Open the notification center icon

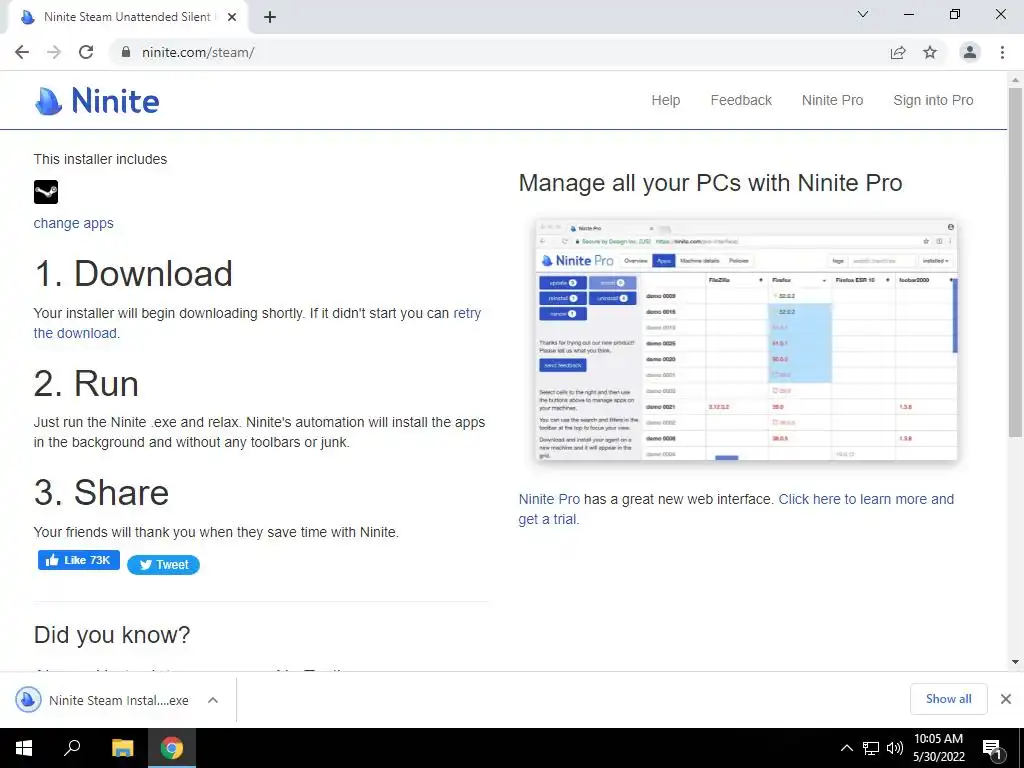[x=992, y=749]
